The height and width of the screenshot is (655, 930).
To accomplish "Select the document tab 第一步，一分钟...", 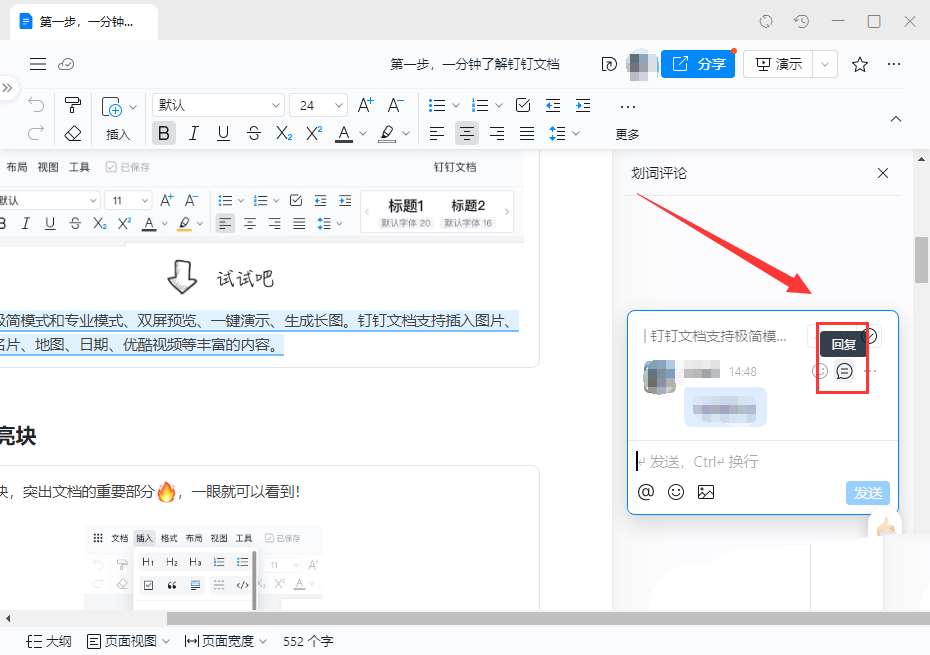I will (84, 22).
